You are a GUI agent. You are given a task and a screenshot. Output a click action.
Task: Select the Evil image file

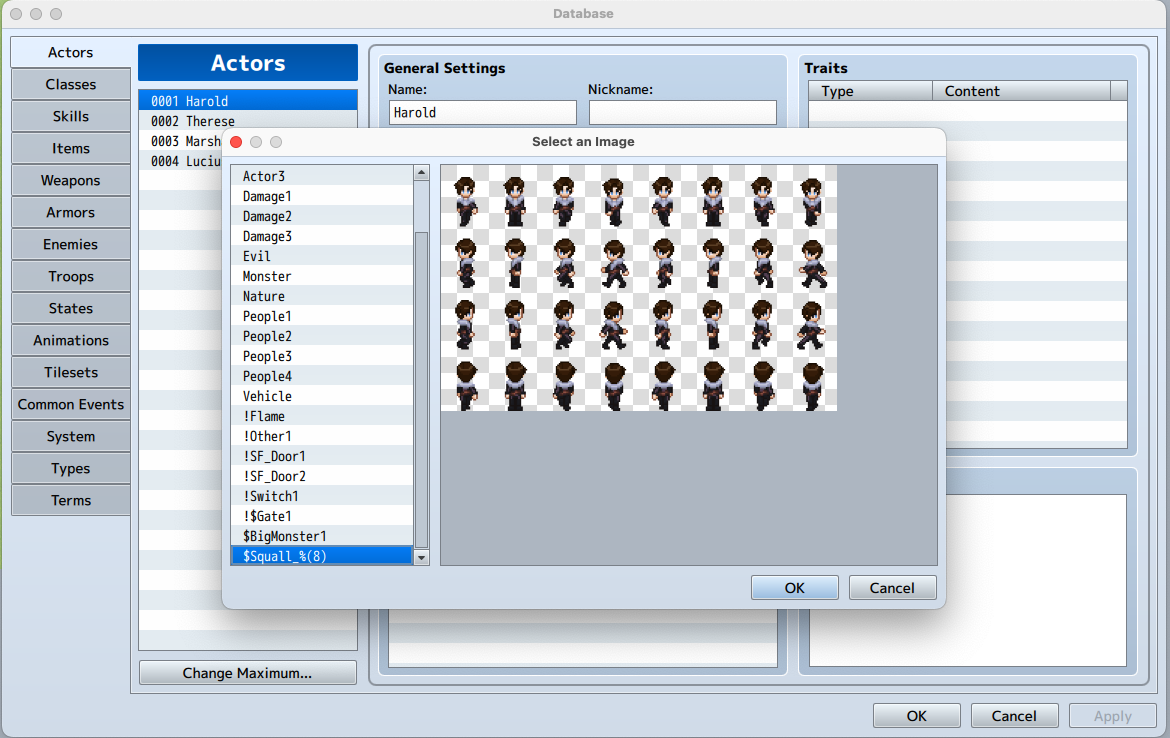[x=322, y=256]
